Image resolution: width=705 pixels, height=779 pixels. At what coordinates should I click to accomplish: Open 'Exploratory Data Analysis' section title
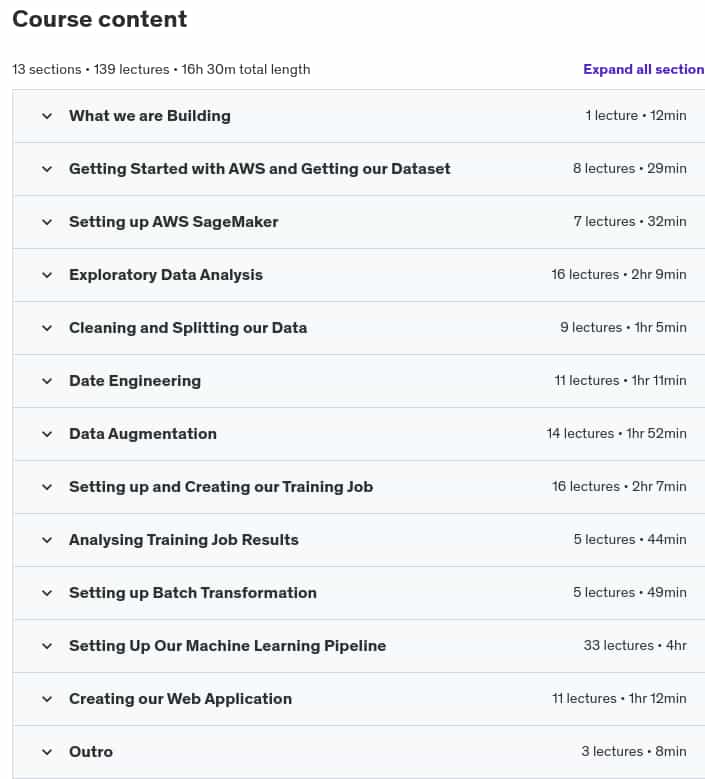166,275
